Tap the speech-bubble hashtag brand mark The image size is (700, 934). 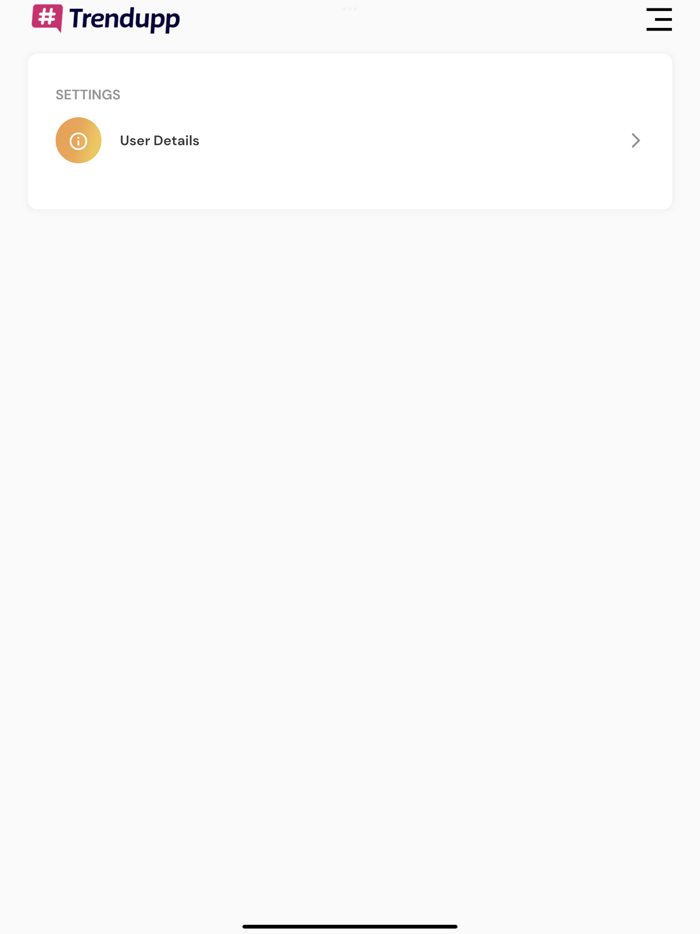(x=47, y=18)
